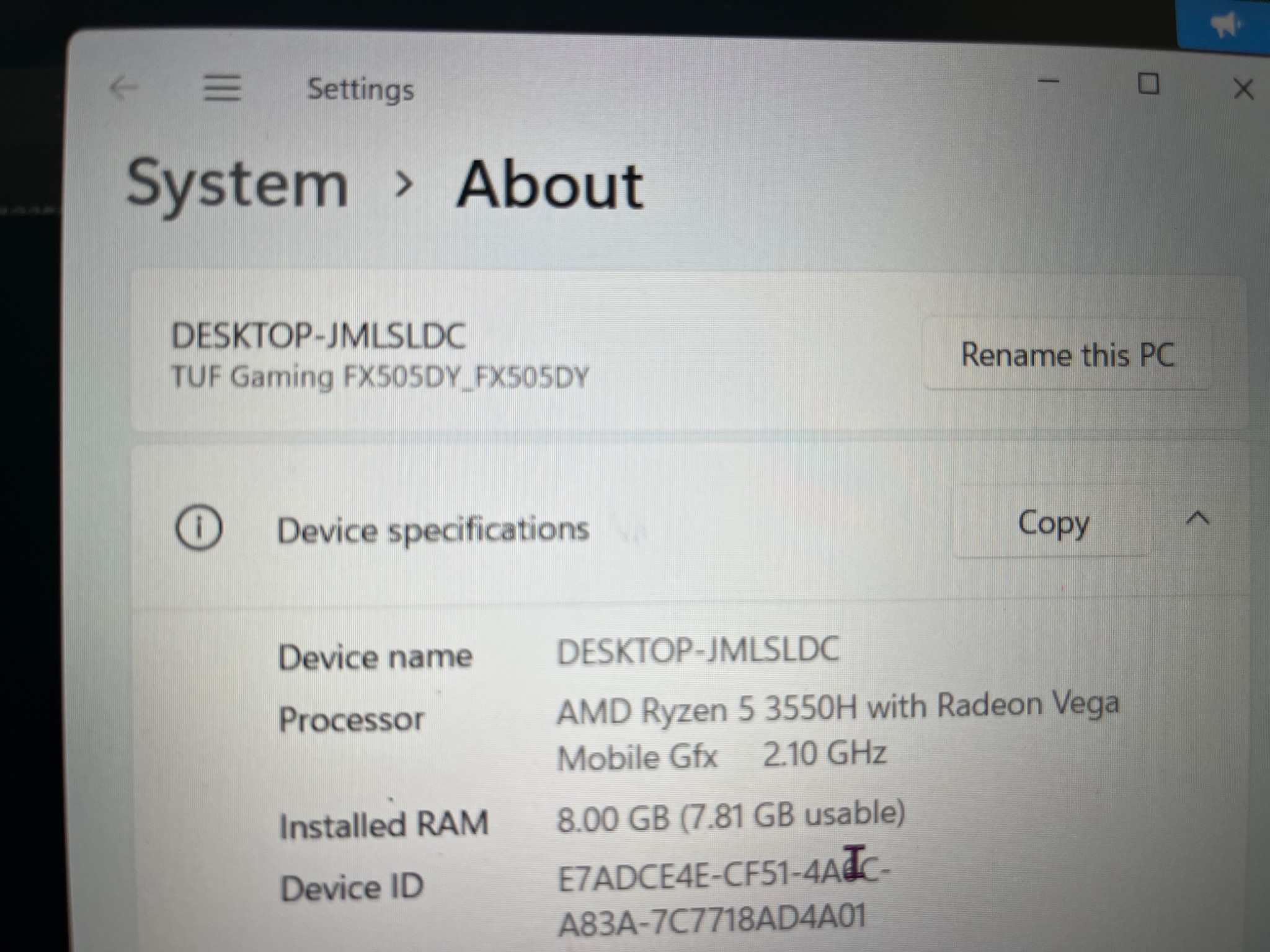Select the 8.00 GB (7.81 GB usable) value

(731, 816)
